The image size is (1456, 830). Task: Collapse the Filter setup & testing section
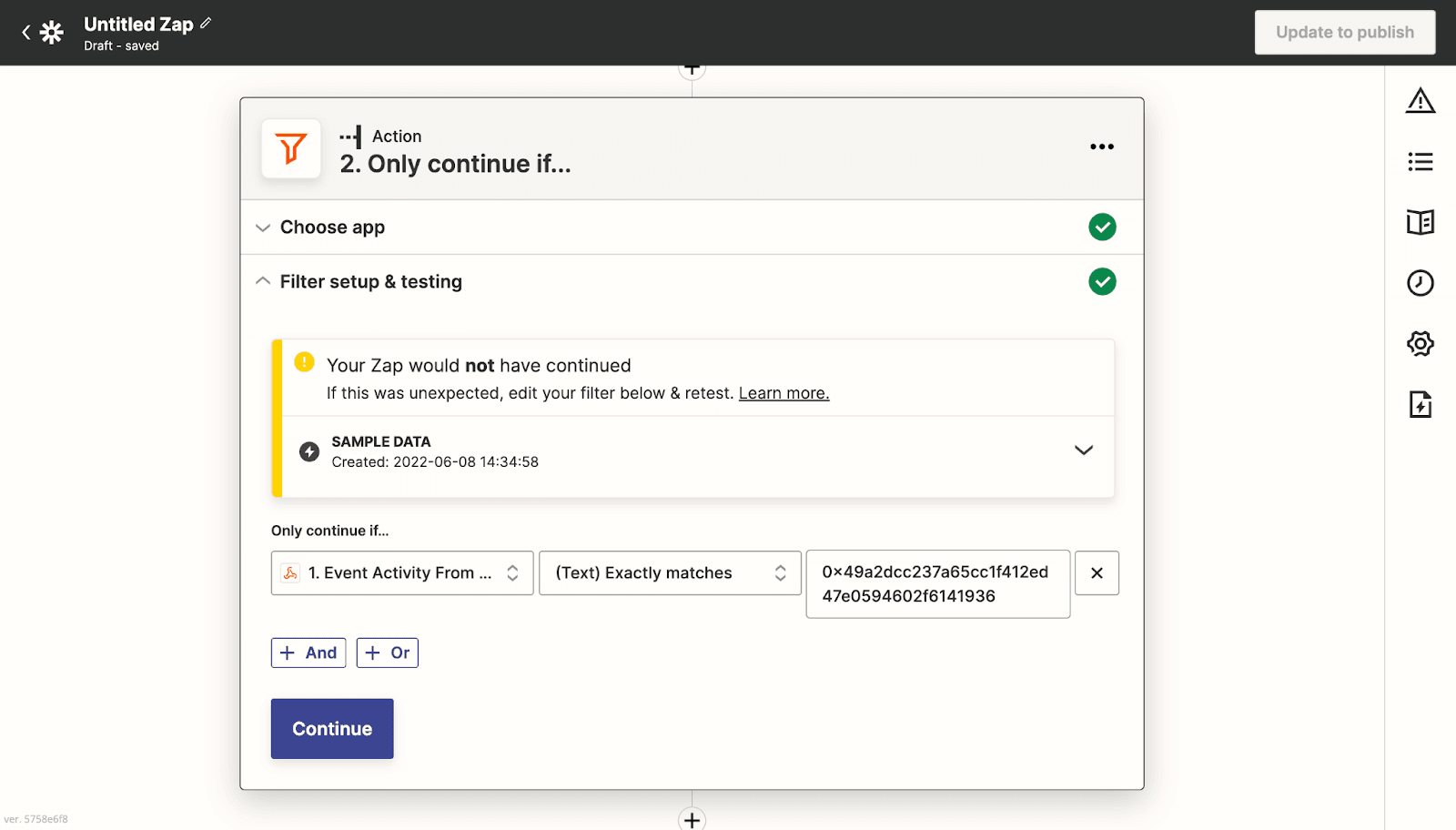click(x=262, y=281)
